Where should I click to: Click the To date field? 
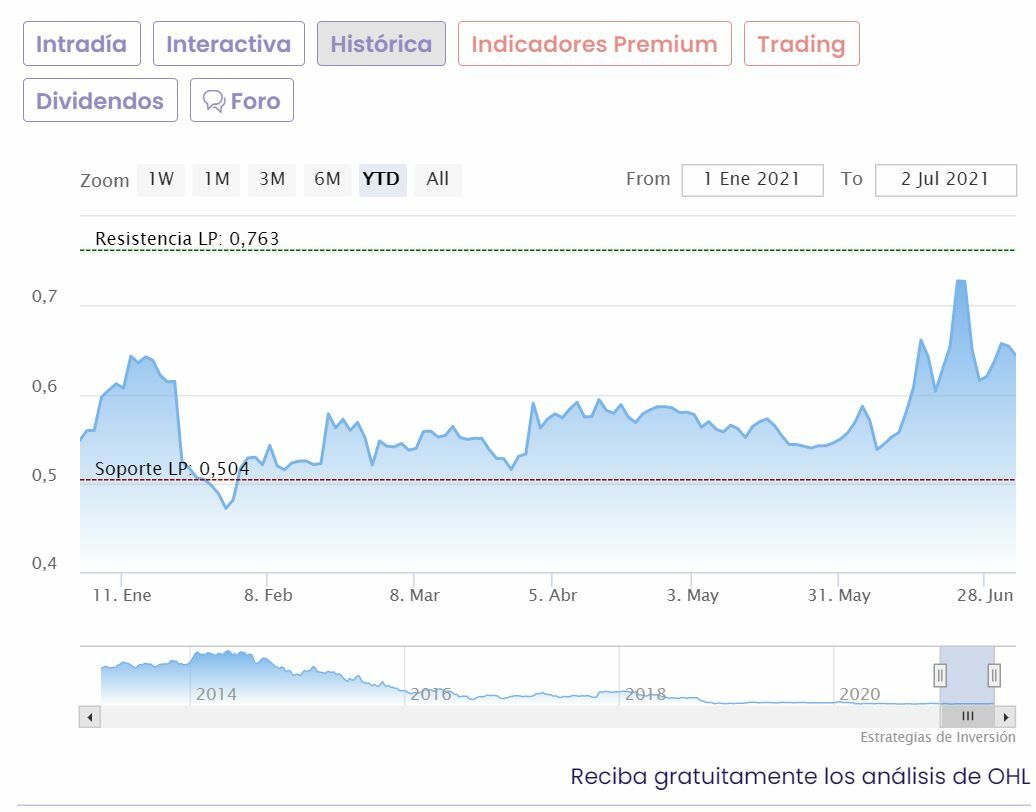tap(945, 179)
